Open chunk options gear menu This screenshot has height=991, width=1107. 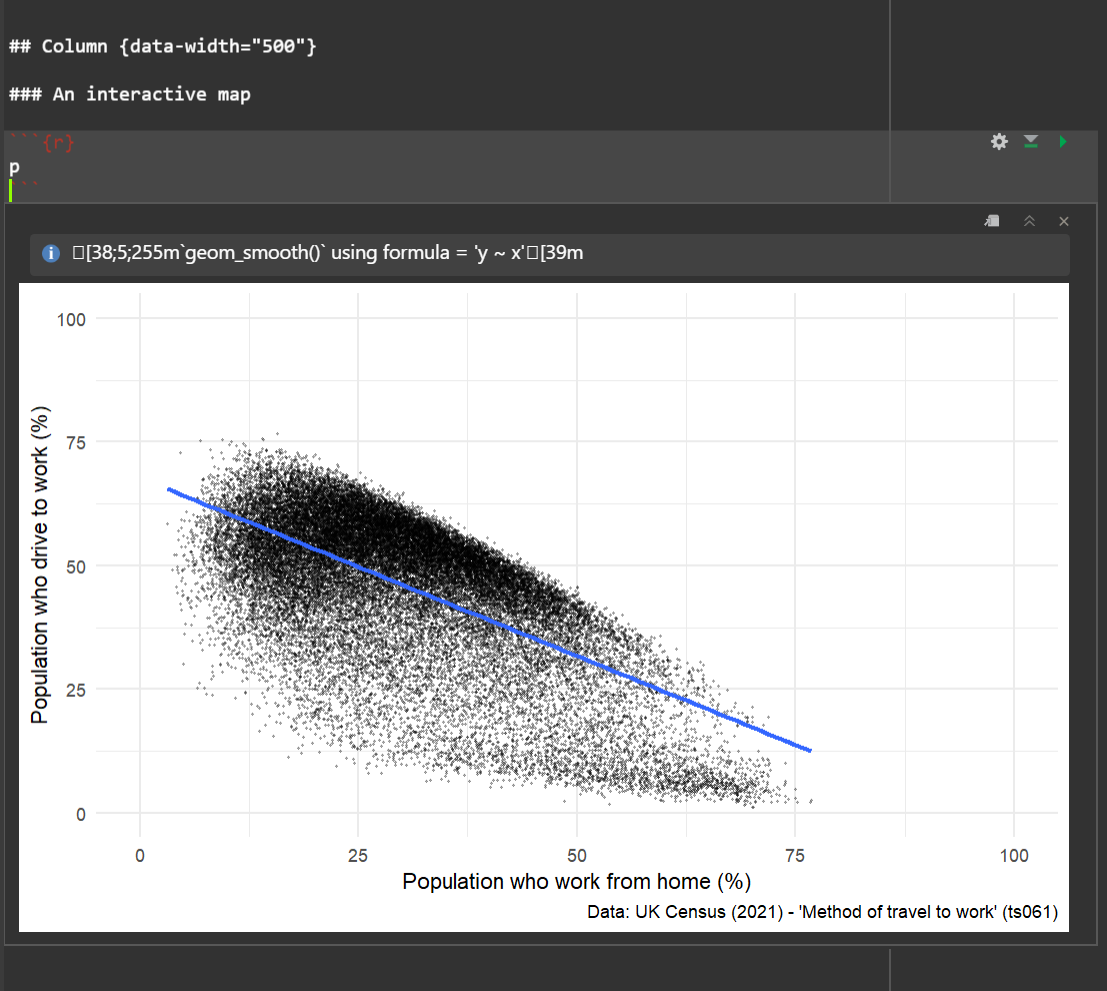(998, 142)
